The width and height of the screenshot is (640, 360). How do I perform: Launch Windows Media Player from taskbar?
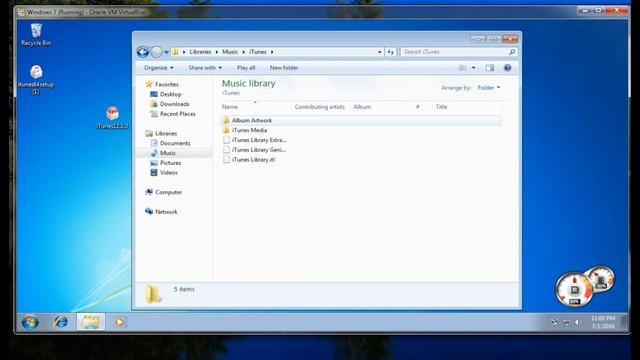point(119,322)
